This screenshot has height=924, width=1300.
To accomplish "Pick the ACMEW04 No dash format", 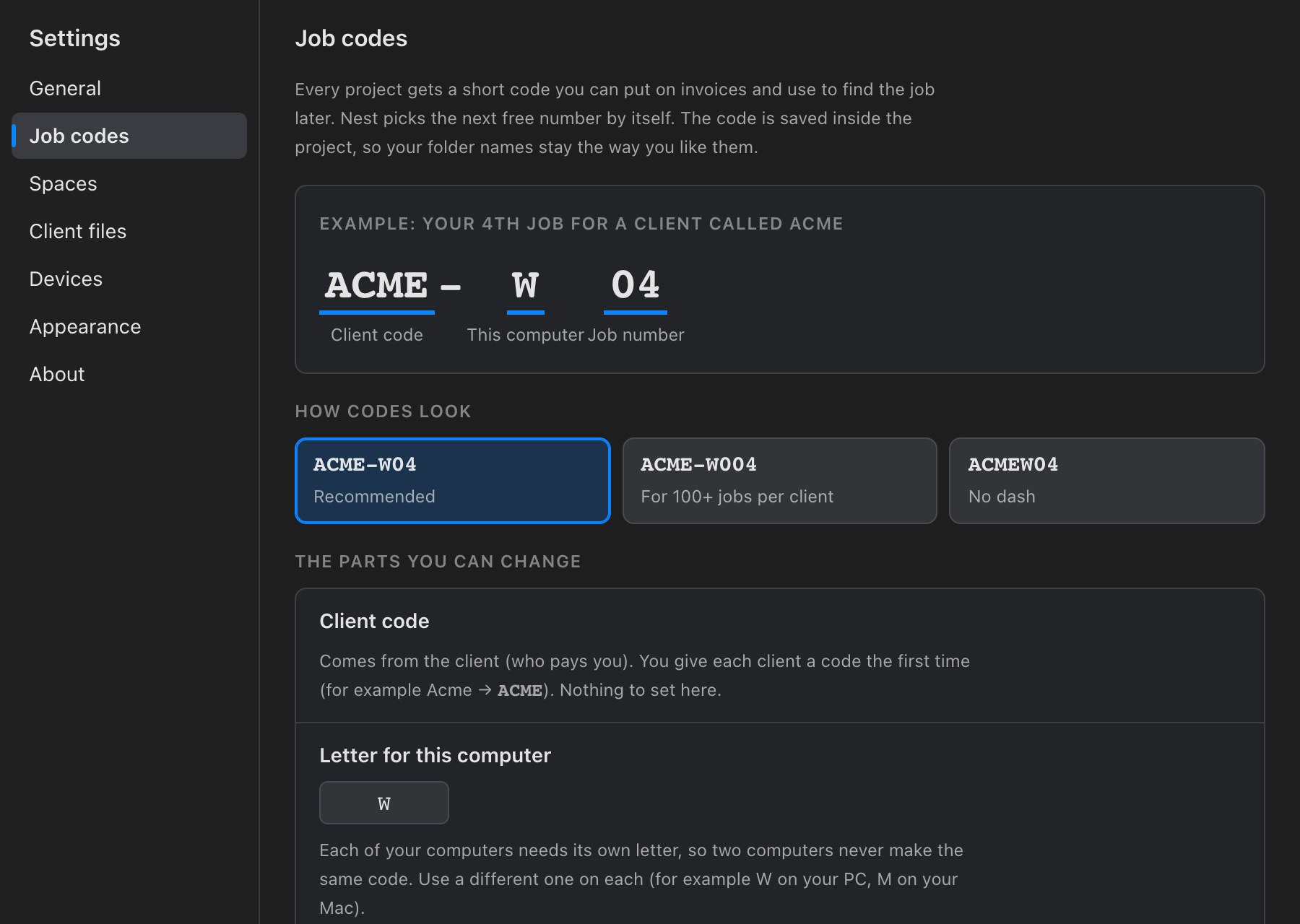I will point(1106,481).
